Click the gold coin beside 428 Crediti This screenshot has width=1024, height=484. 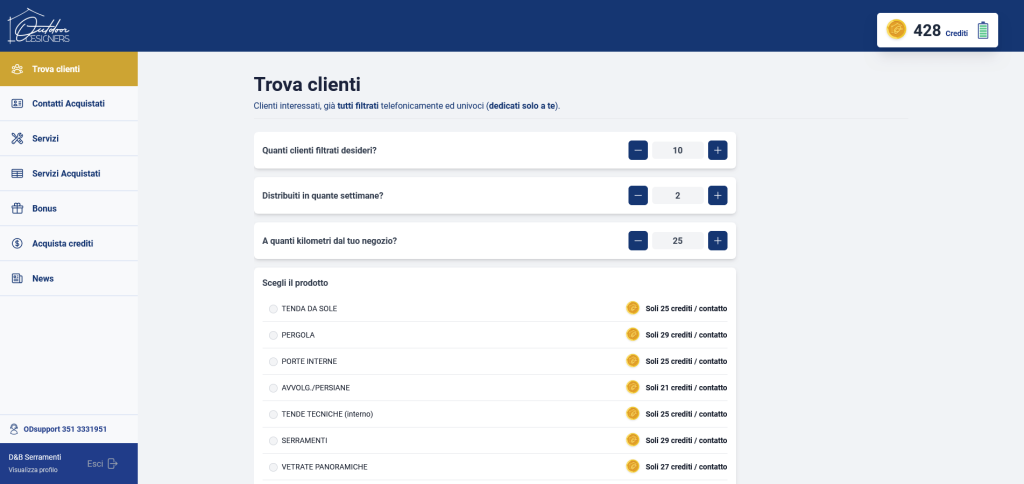pos(896,29)
